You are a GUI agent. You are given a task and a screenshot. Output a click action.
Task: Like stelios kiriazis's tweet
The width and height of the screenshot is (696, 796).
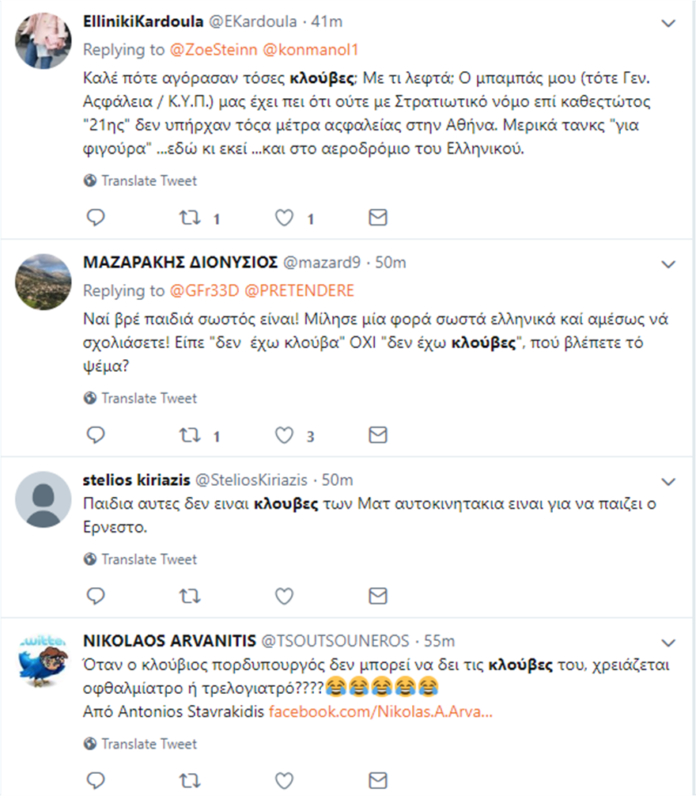[284, 596]
